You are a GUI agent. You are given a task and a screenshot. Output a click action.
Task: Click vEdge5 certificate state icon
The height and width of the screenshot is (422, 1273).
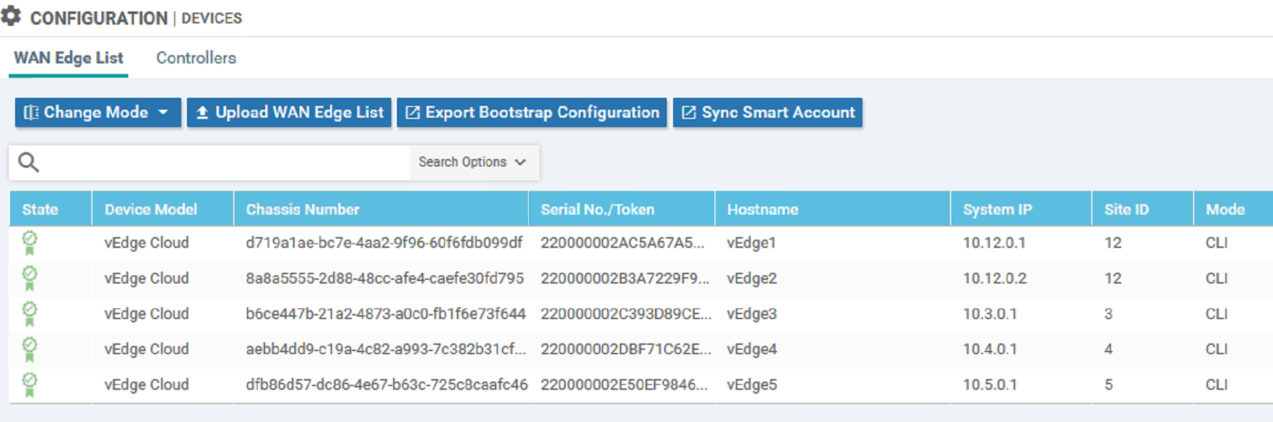[30, 385]
